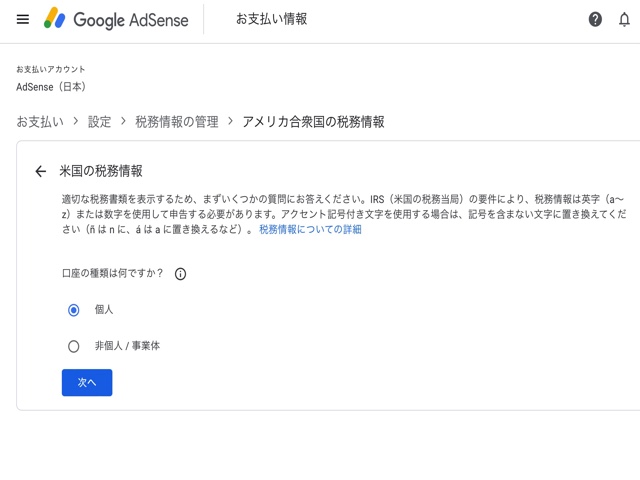The width and height of the screenshot is (640, 480).
Task: Click the info icon next to 口座の種類は何ですか？
Action: (180, 274)
